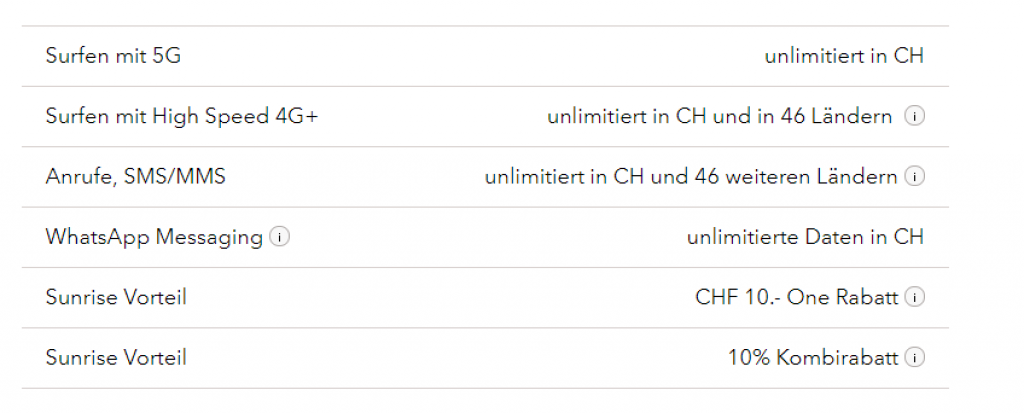Click info icon beside '46 Ländern'
Screen dimensions: 1024x413
pyautogui.click(x=914, y=117)
